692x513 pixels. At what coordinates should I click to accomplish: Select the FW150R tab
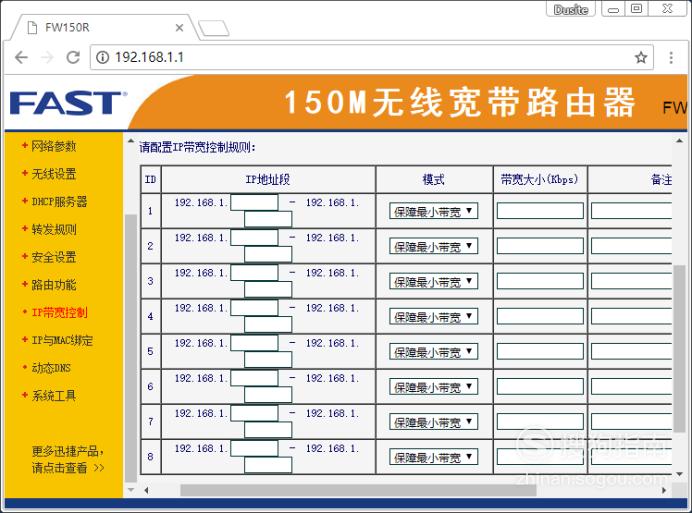coord(104,27)
